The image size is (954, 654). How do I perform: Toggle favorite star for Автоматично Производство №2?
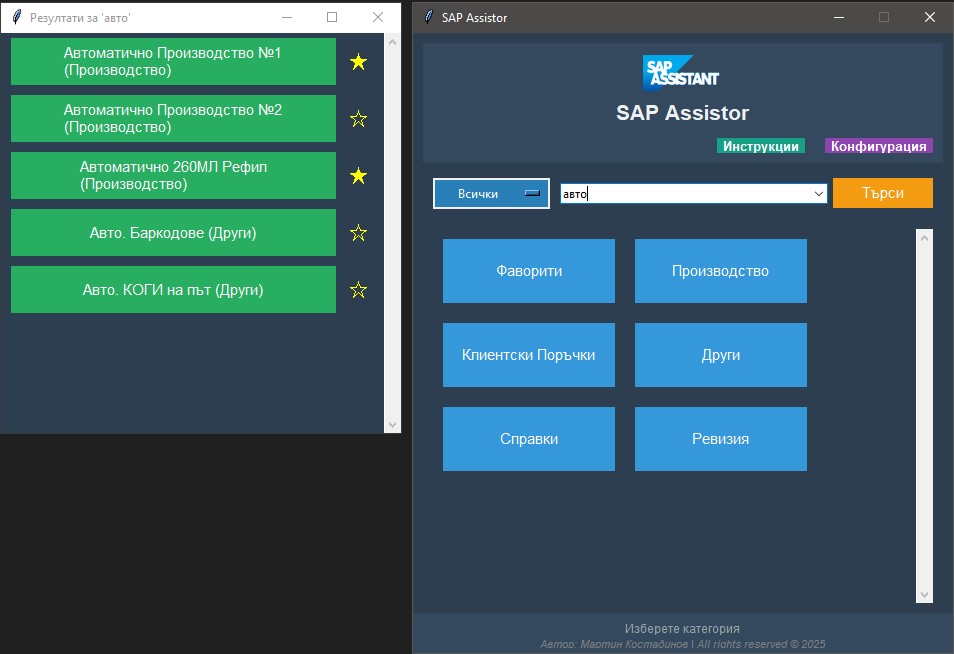click(x=358, y=119)
